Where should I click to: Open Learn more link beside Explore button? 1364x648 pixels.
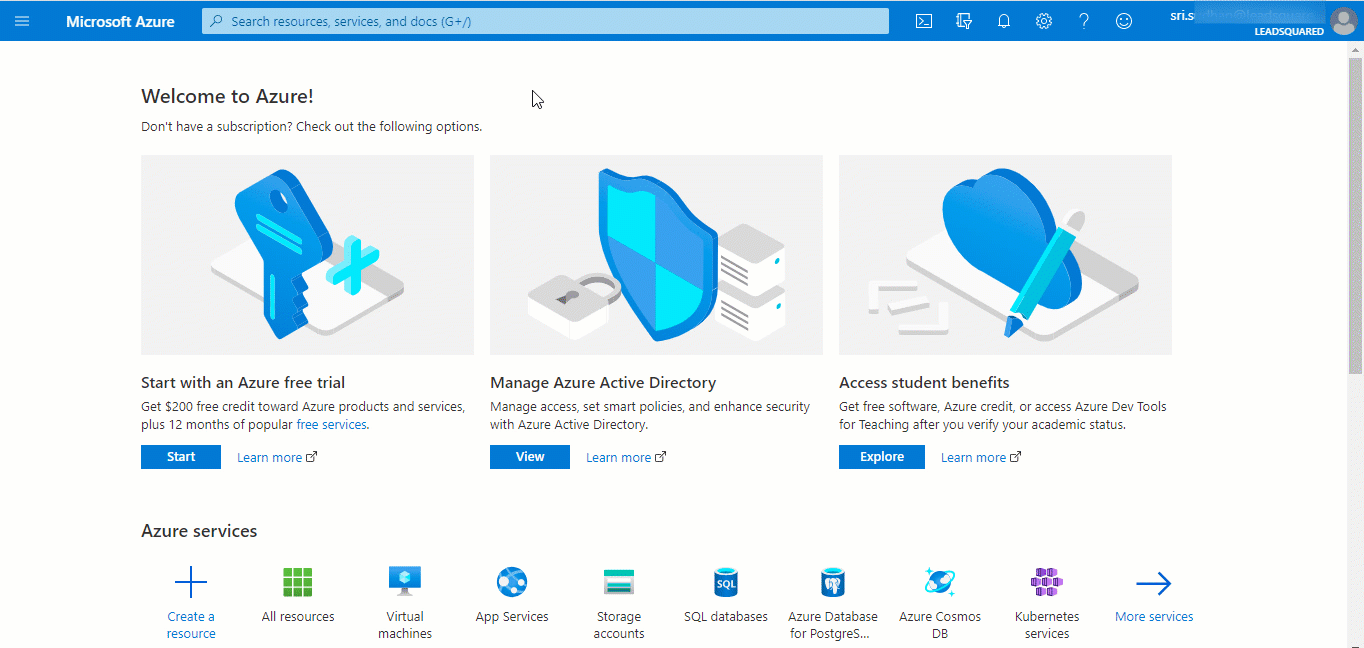point(981,458)
